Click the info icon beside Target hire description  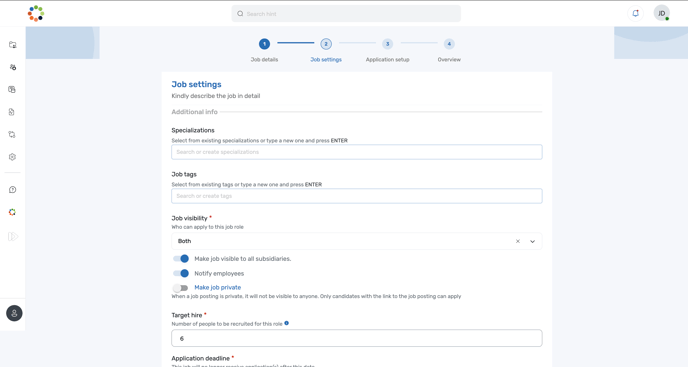click(x=287, y=323)
